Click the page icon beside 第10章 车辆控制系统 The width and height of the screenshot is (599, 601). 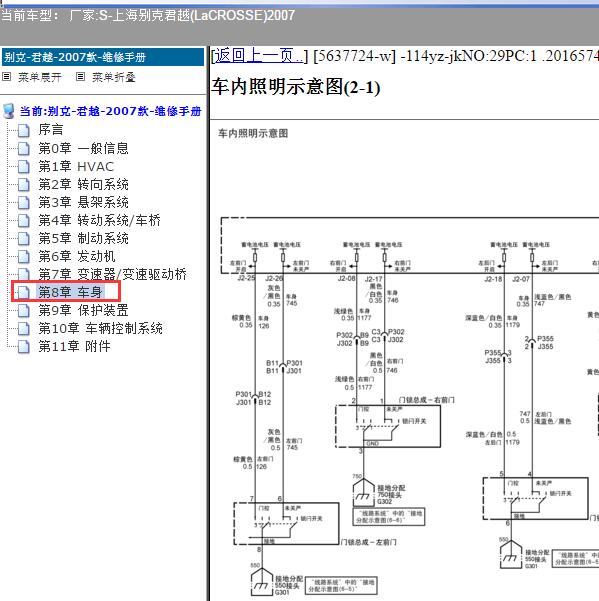(x=24, y=328)
